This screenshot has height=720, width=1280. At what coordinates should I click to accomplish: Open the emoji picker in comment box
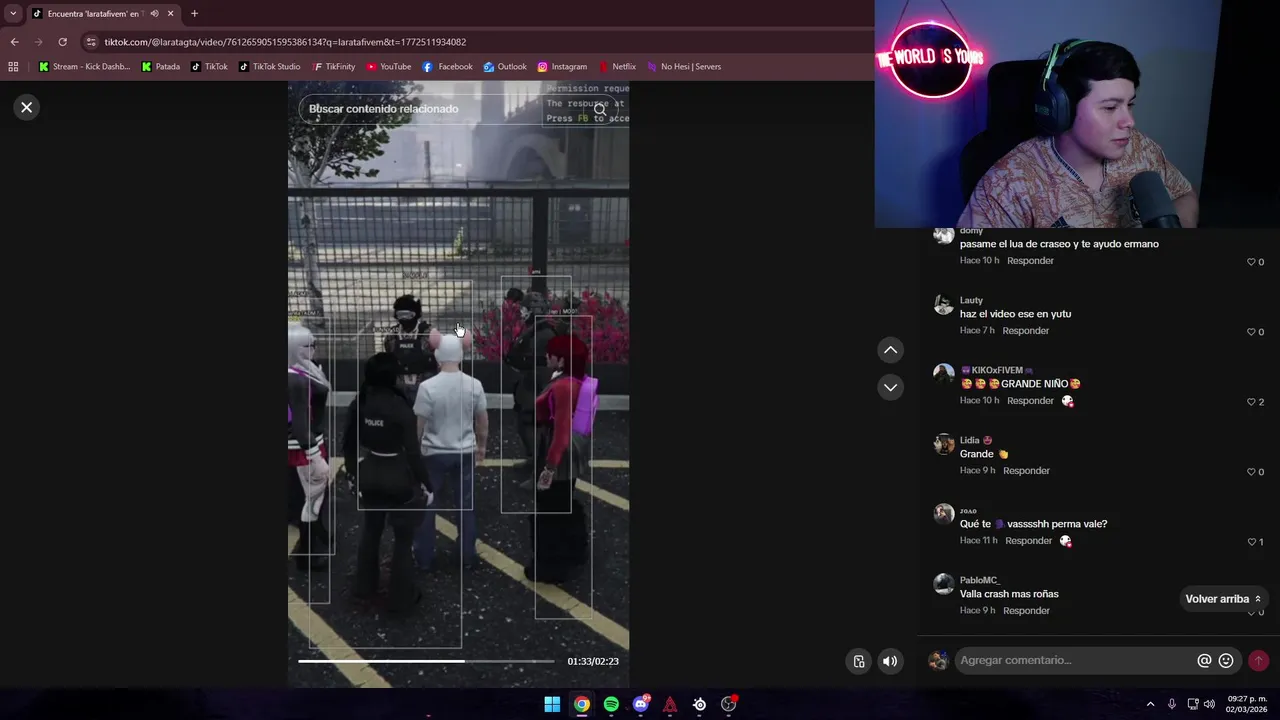[x=1226, y=660]
